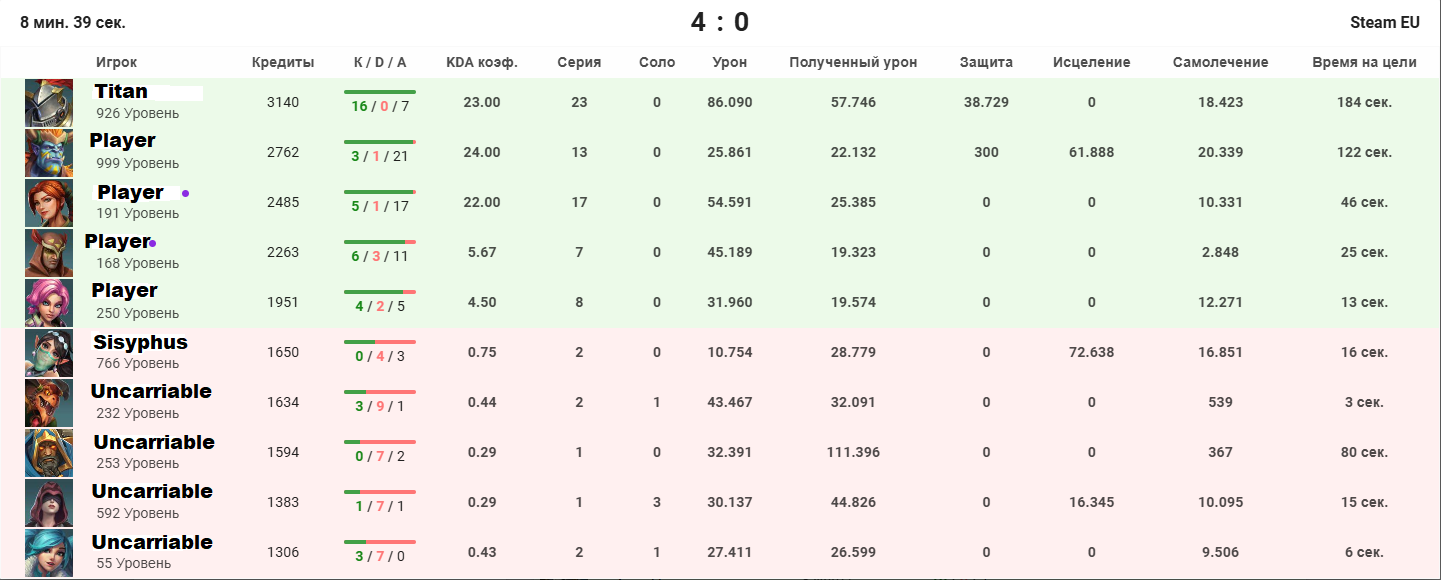Sort by the Кредиты column header
This screenshot has height=580, width=1441.
(283, 62)
